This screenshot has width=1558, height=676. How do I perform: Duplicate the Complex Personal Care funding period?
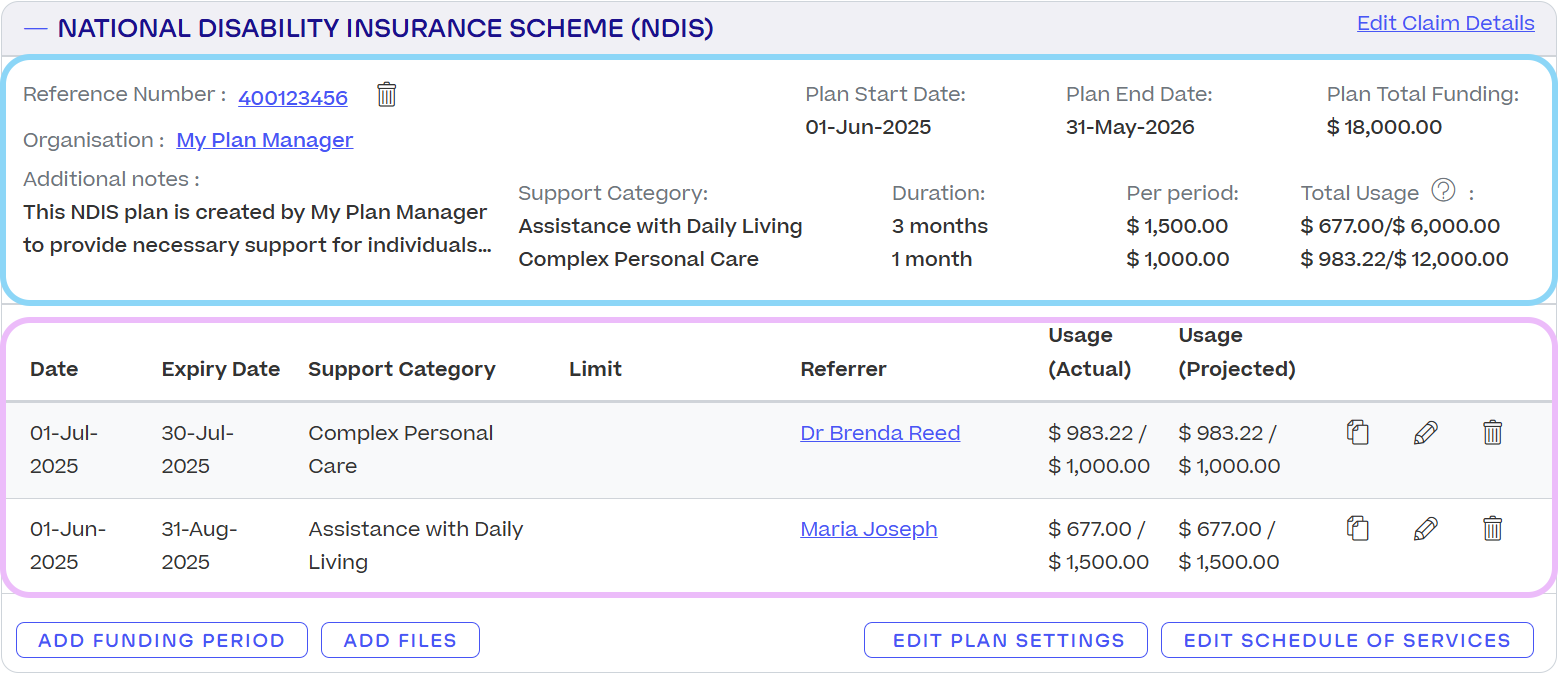tap(1357, 433)
